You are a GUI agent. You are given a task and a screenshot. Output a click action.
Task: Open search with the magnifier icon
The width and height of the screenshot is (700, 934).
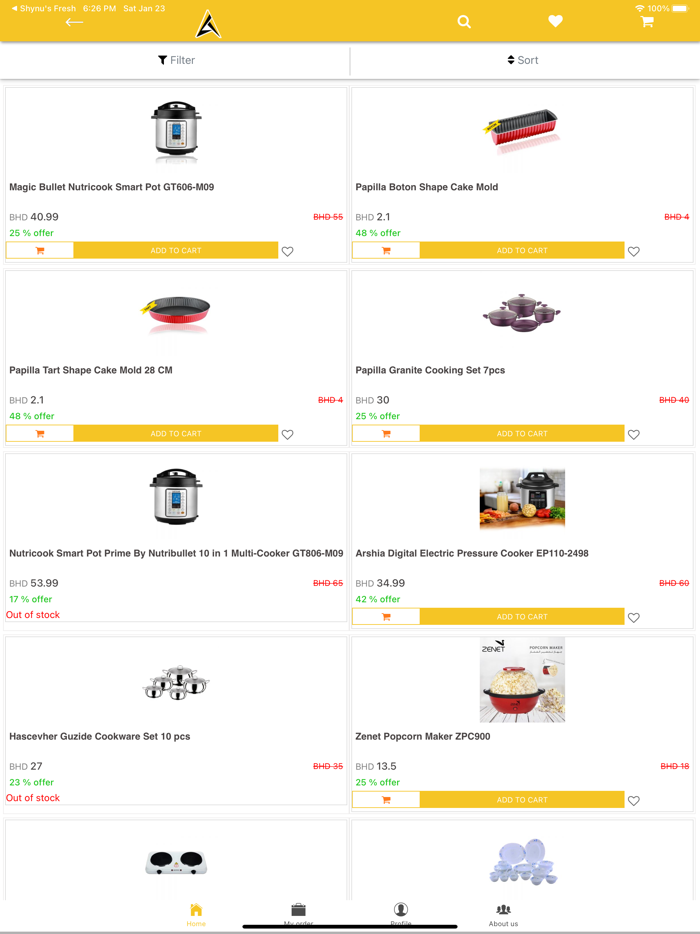coord(464,22)
